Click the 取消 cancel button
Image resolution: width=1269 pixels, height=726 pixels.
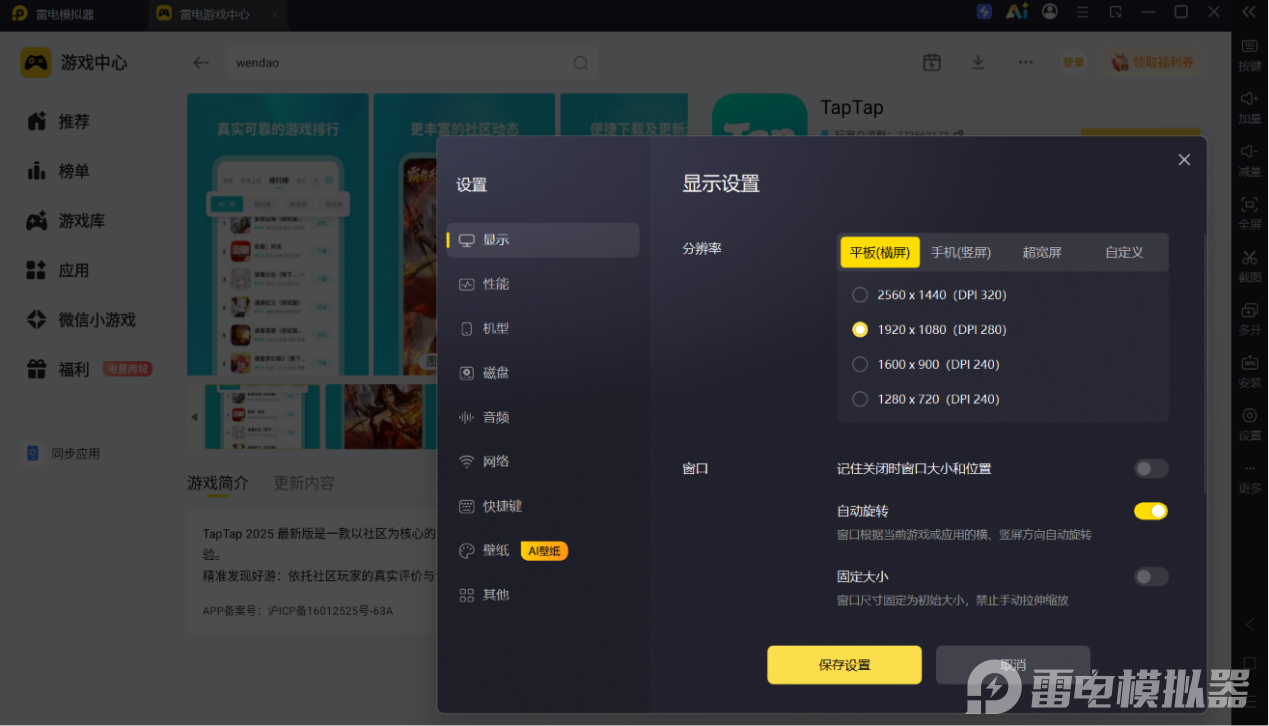coord(1013,665)
